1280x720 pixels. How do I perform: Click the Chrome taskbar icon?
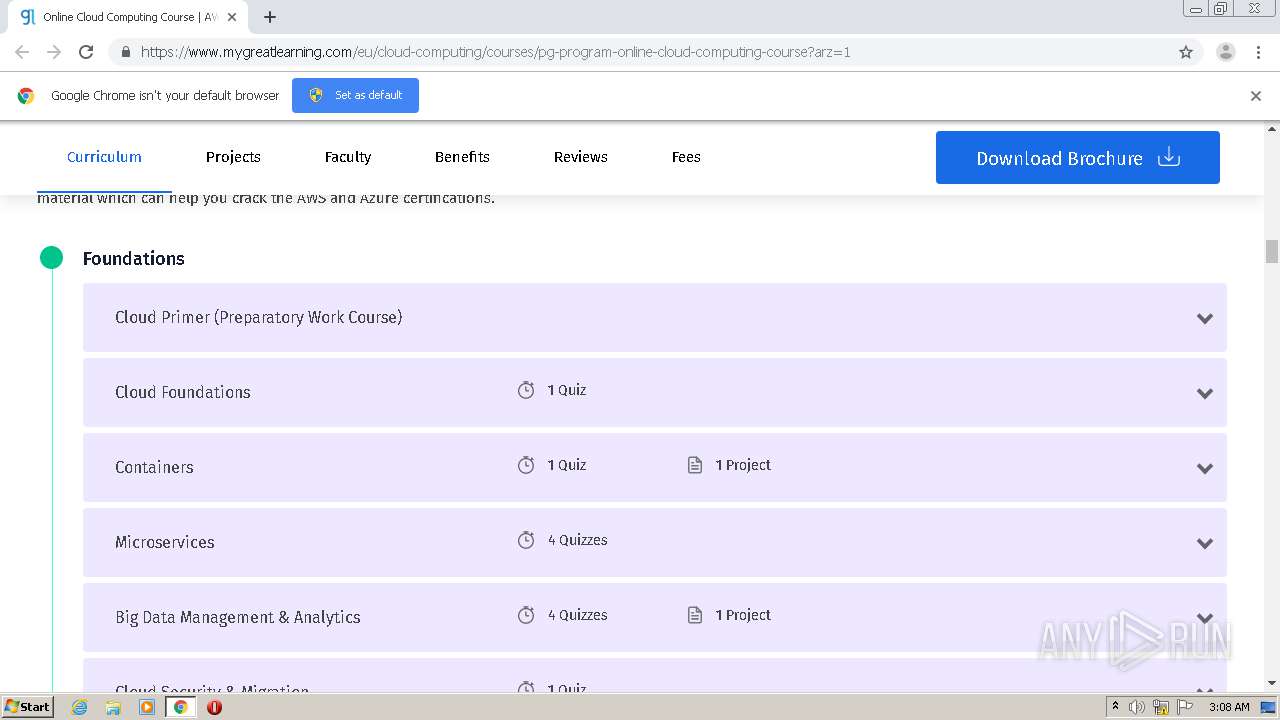point(180,707)
